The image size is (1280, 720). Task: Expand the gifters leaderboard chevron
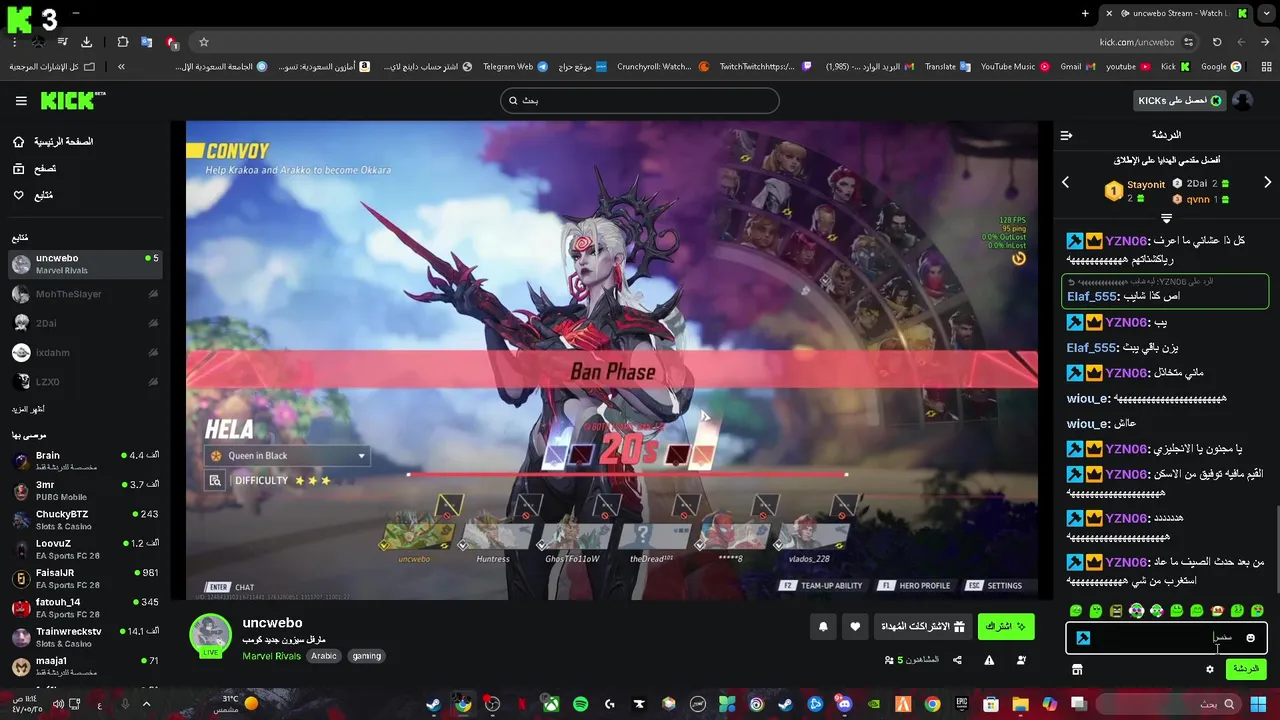point(1166,217)
